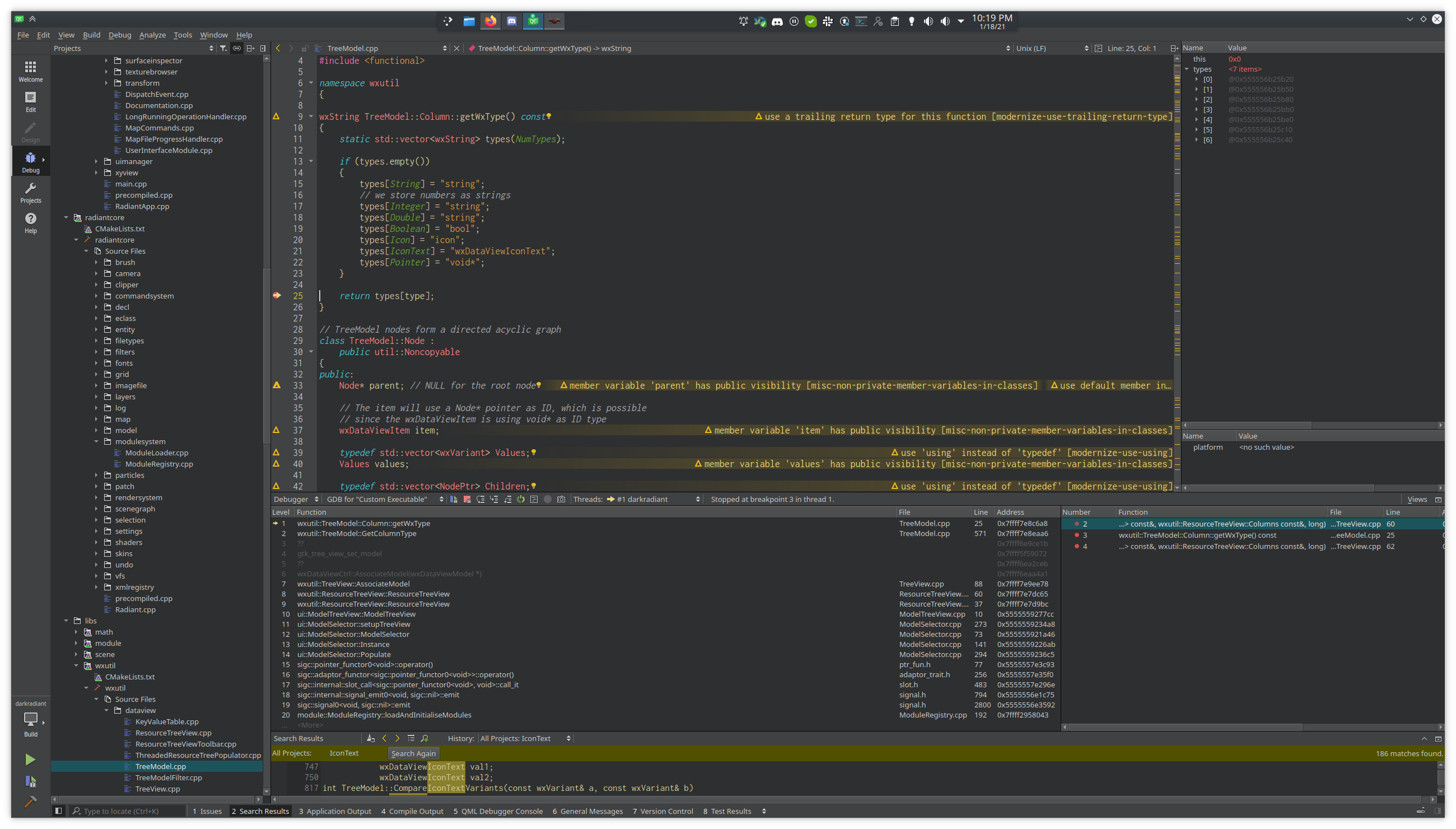Image resolution: width=1456 pixels, height=829 pixels.
Task: Toggle breakpoint number 3 in the breakpoints list
Action: pos(1077,535)
